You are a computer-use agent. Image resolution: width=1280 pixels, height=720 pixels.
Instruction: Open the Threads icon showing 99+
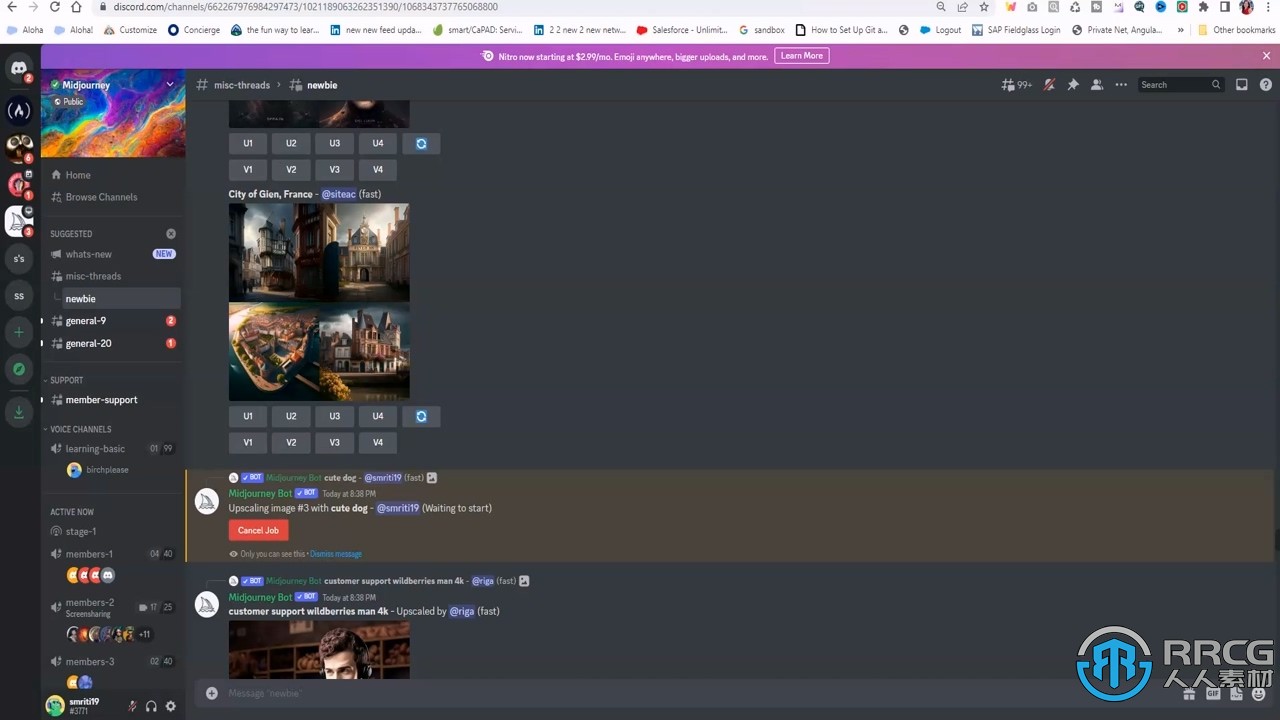coord(1016,85)
